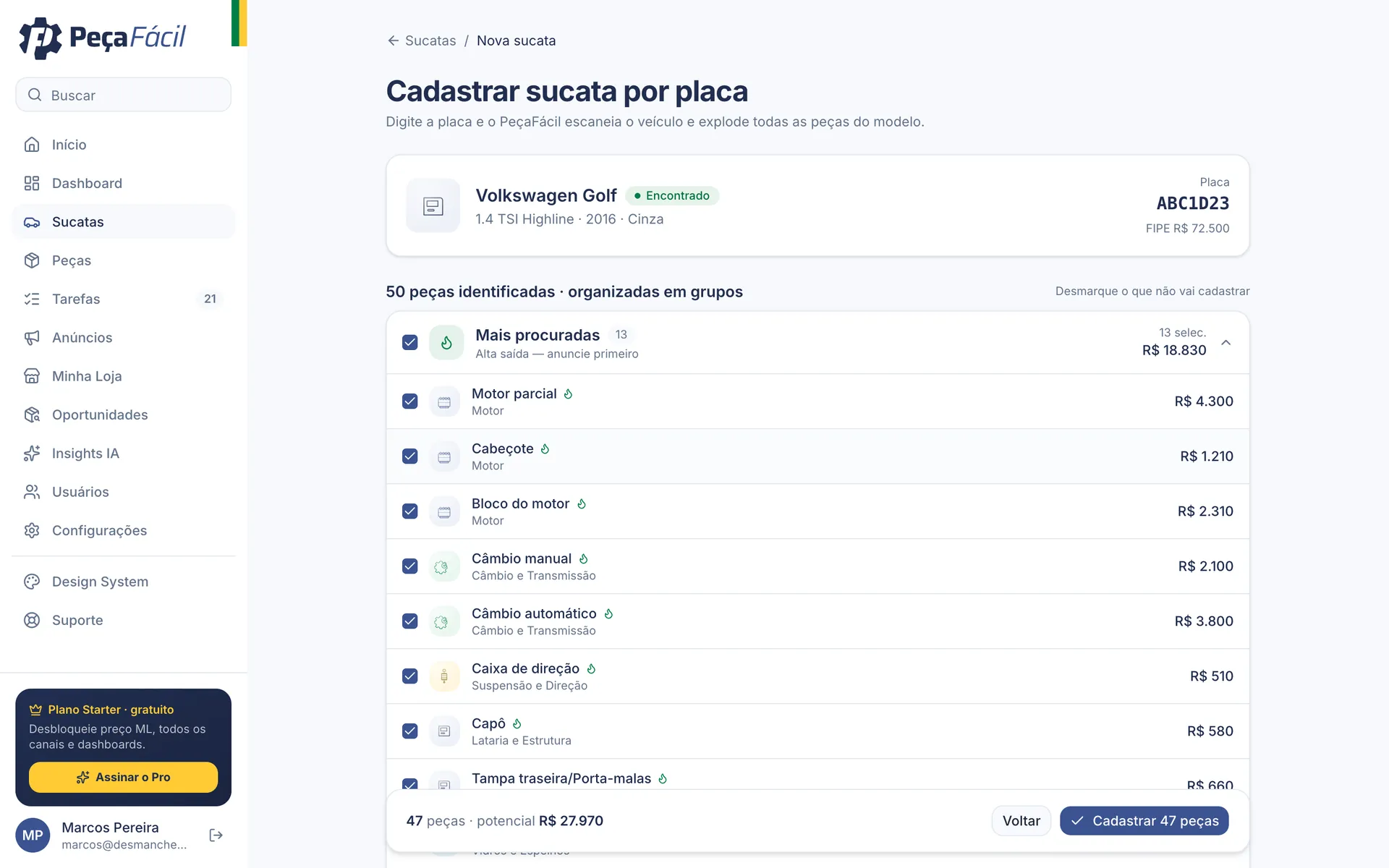Image resolution: width=1389 pixels, height=868 pixels.
Task: Click the Usuários people icon
Action: [32, 492]
